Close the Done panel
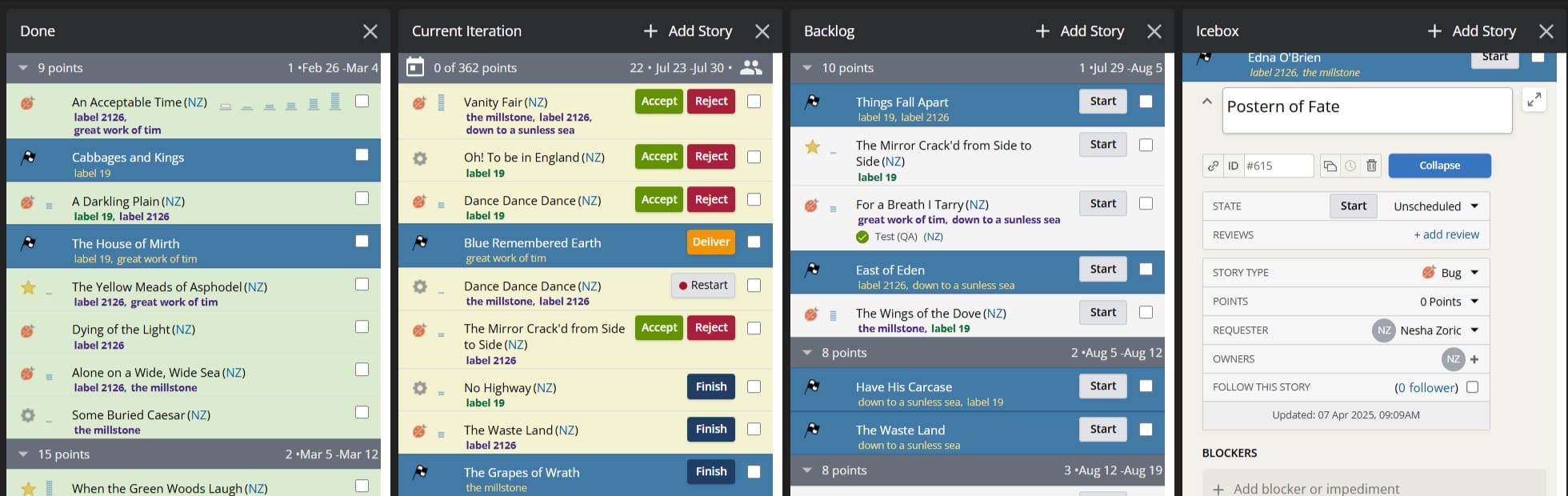Image resolution: width=1568 pixels, height=496 pixels. coord(370,31)
